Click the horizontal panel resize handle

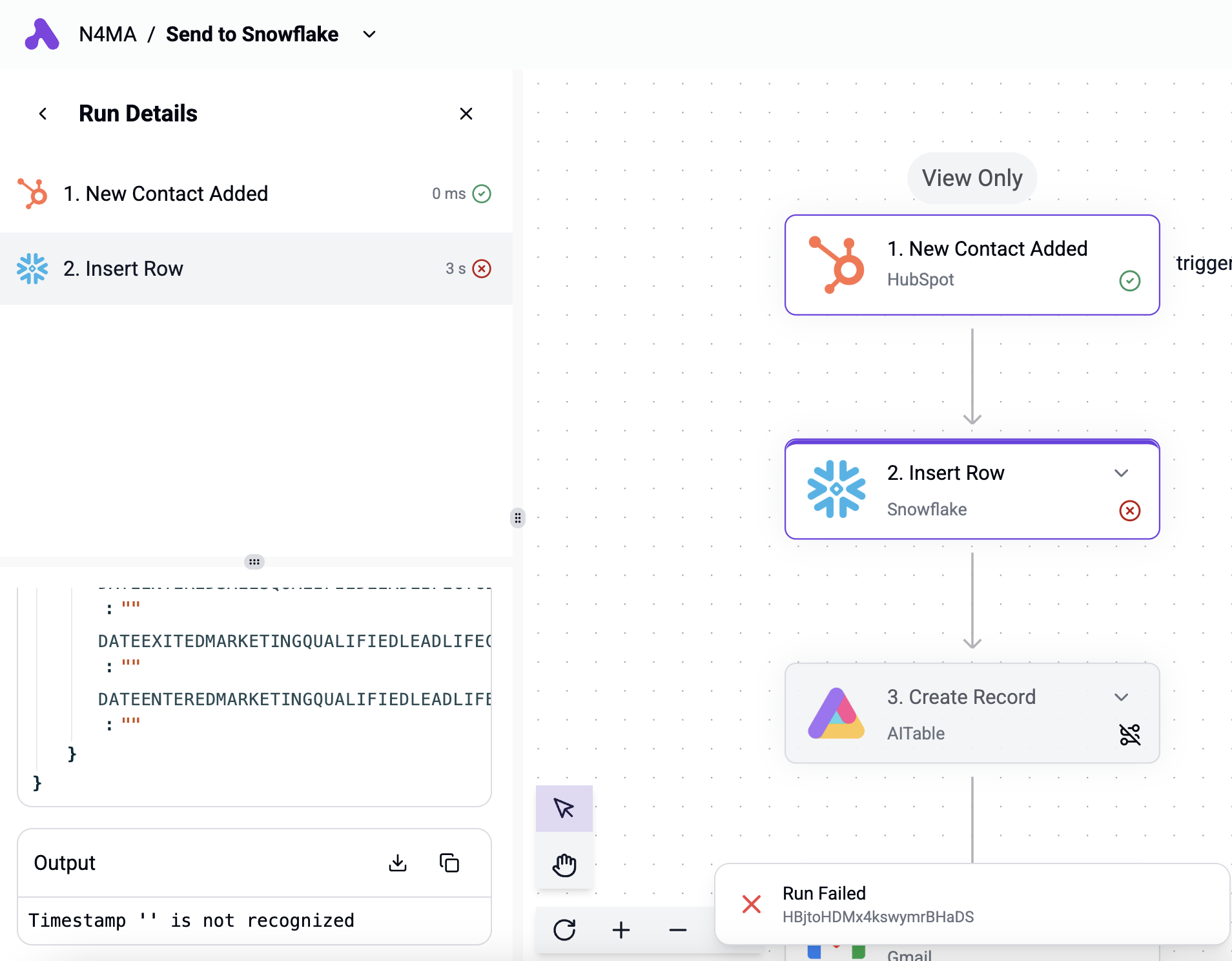pyautogui.click(x=254, y=562)
